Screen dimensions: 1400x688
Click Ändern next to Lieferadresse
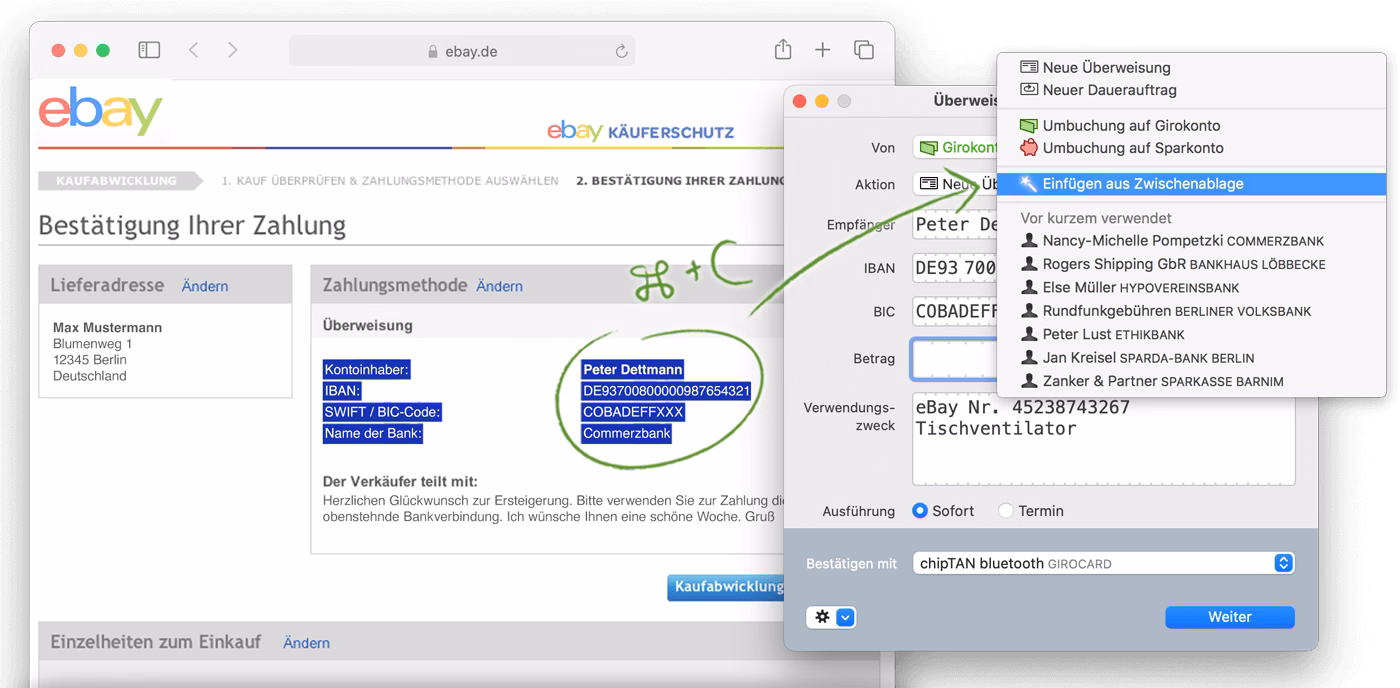[x=205, y=286]
